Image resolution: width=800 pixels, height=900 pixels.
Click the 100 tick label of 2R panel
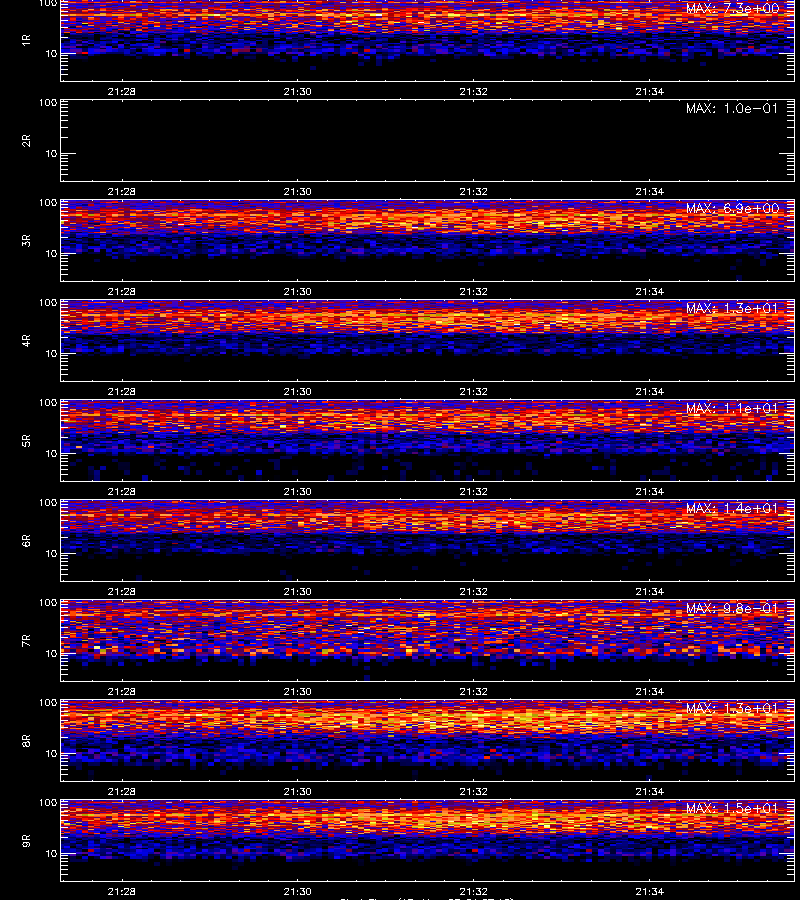(x=48, y=103)
